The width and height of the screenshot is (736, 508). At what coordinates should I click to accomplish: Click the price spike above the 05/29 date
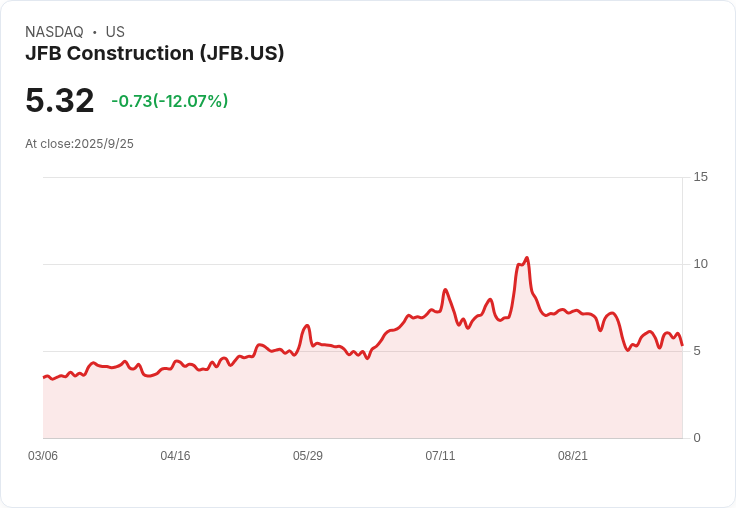click(x=308, y=325)
